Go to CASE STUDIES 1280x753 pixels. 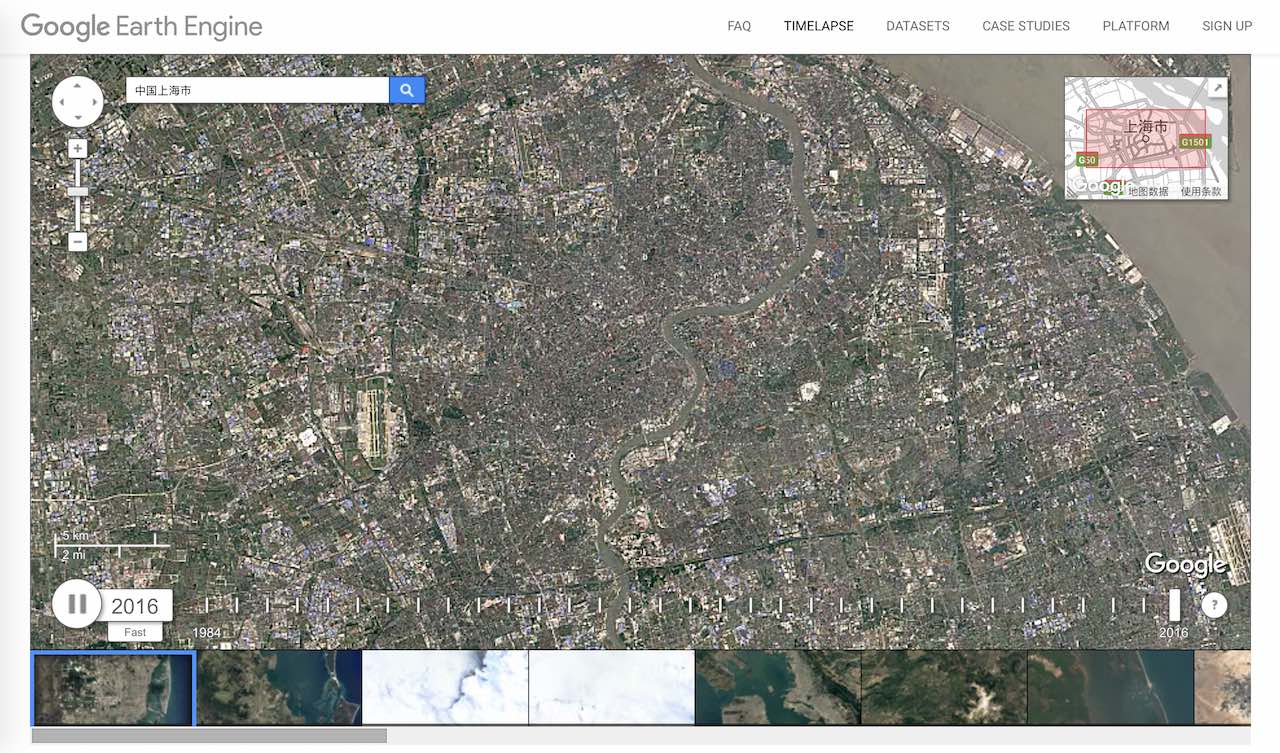[x=1025, y=26]
